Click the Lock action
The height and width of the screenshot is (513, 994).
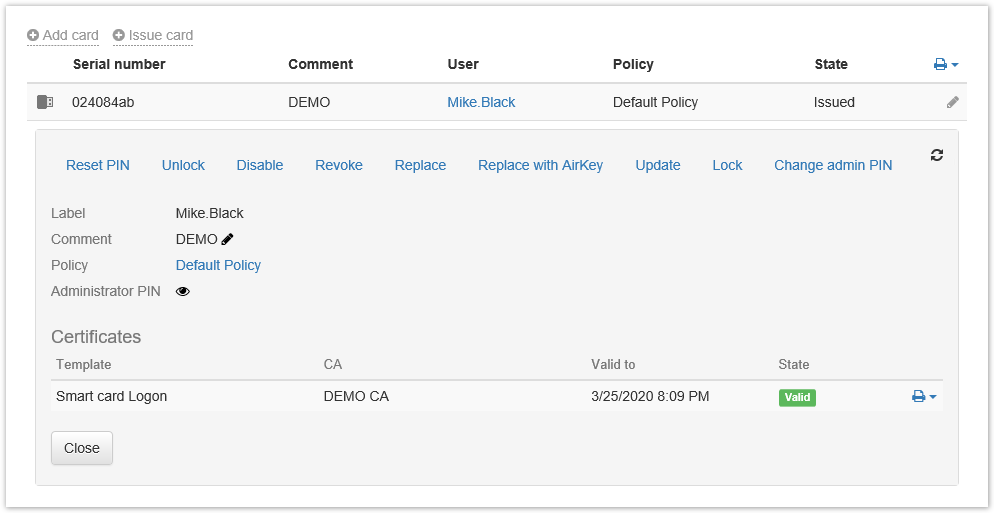727,165
